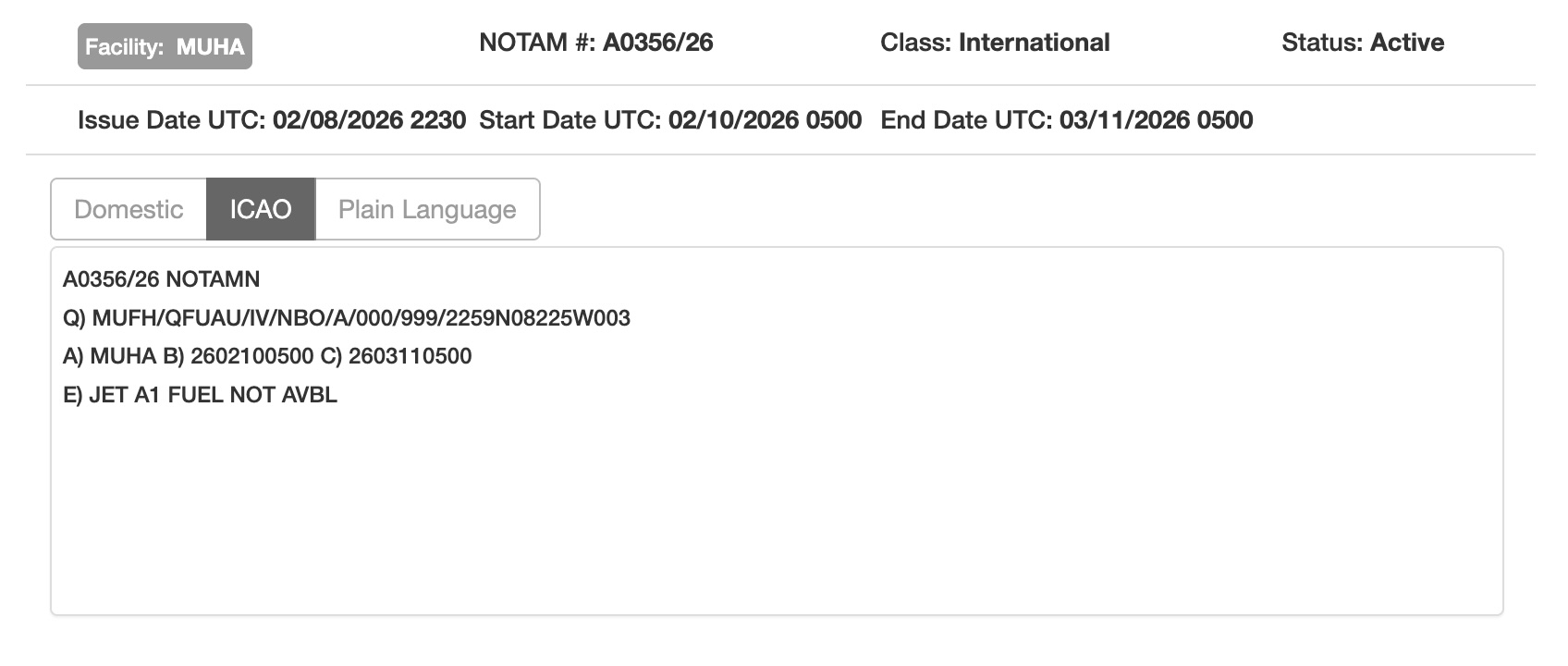Switch to the Domestic tab

point(129,209)
